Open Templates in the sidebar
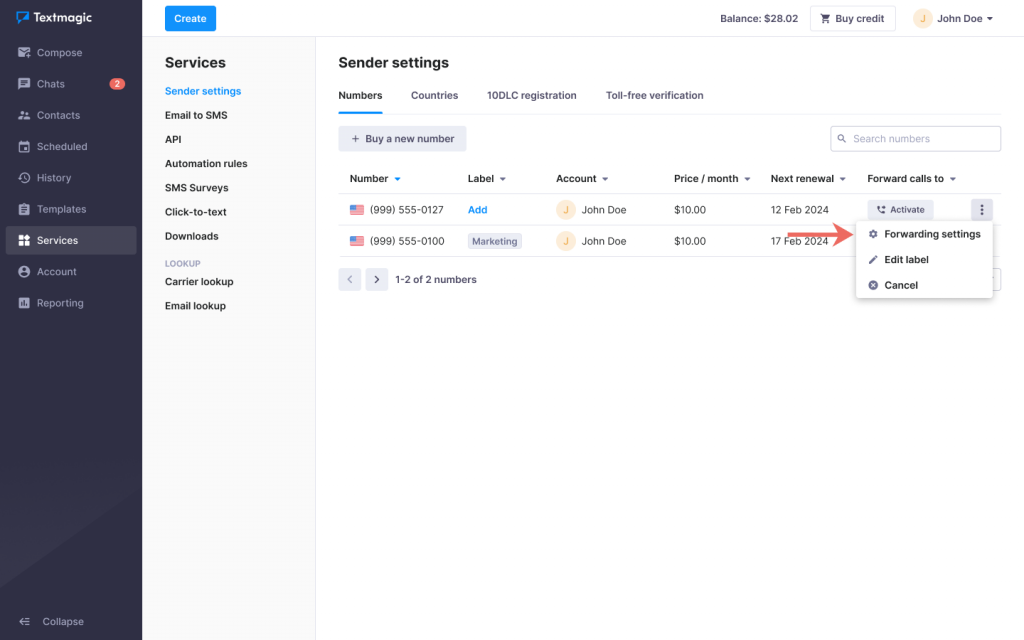The height and width of the screenshot is (640, 1024). (x=61, y=209)
